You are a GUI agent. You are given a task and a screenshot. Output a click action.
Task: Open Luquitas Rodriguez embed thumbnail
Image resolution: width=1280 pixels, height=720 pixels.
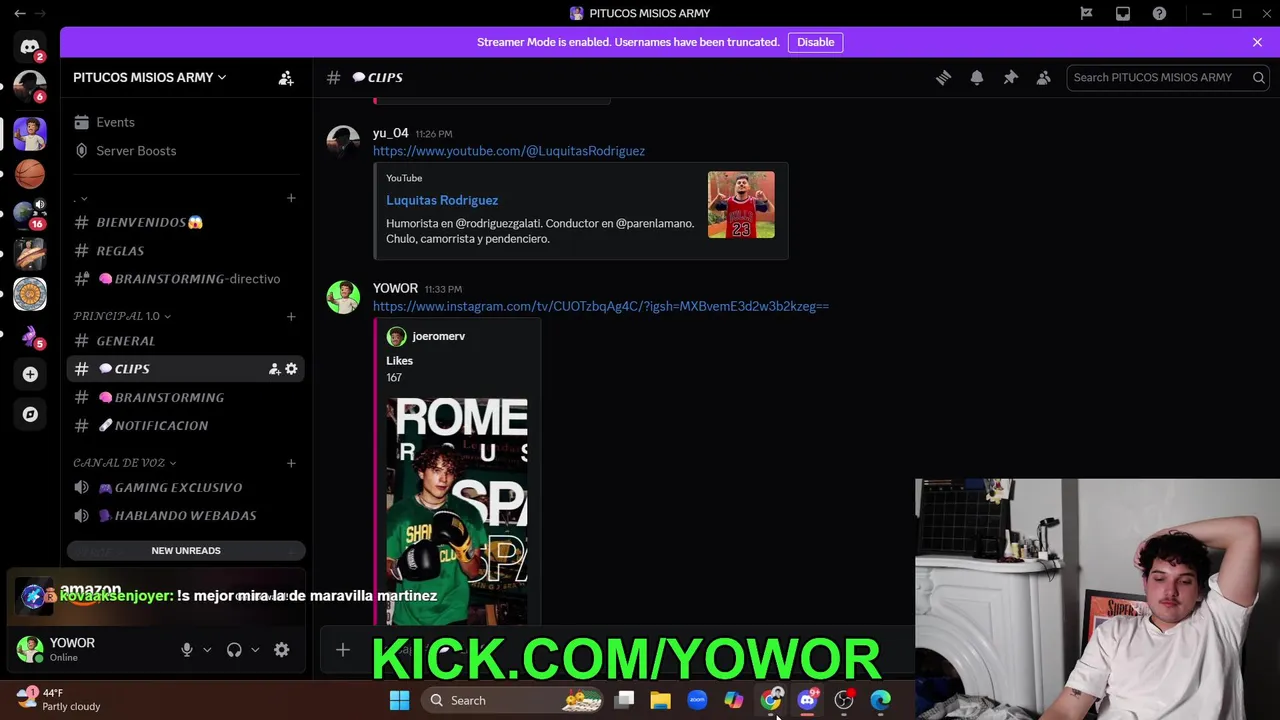741,205
